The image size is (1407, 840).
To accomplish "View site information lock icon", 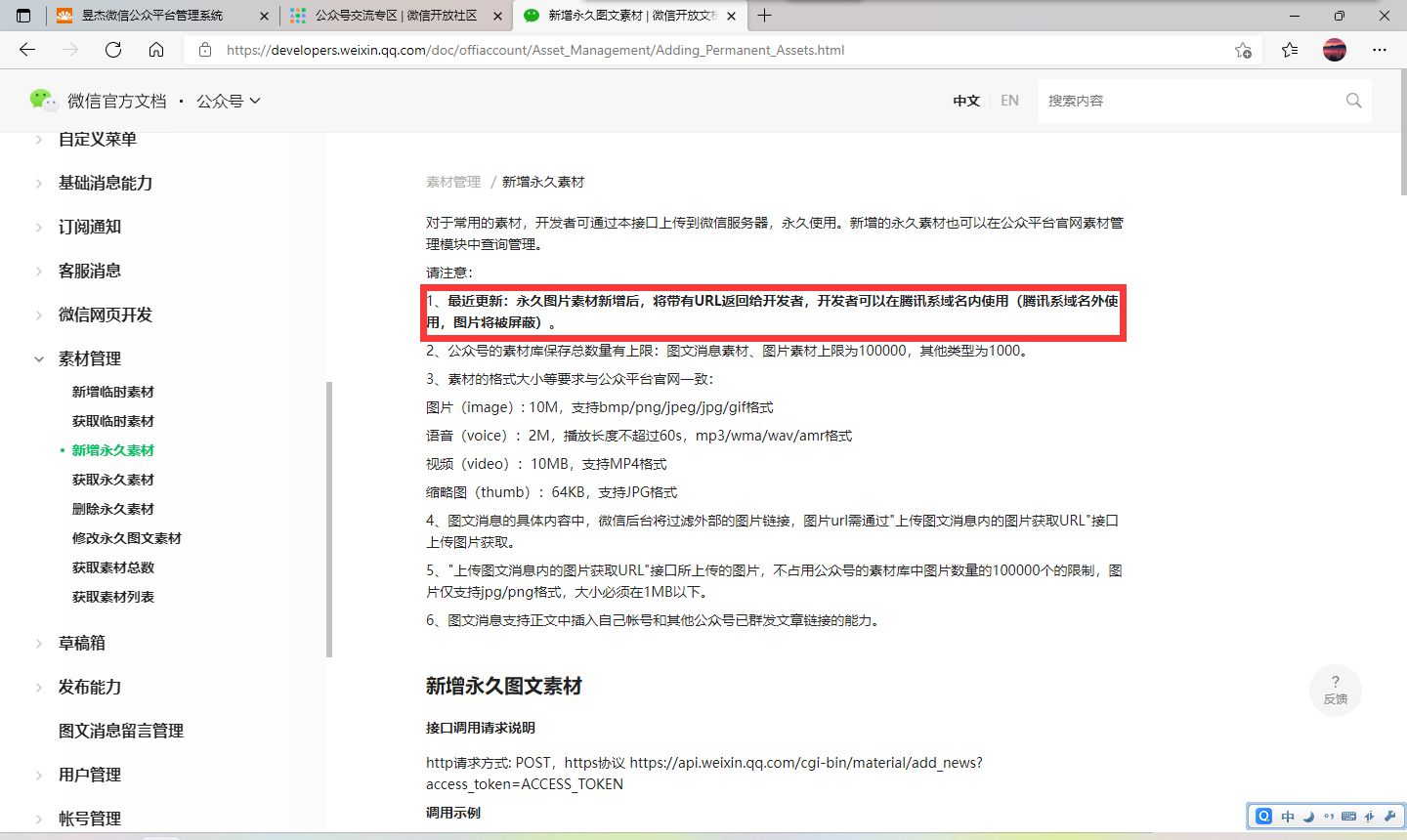I will click(x=205, y=50).
